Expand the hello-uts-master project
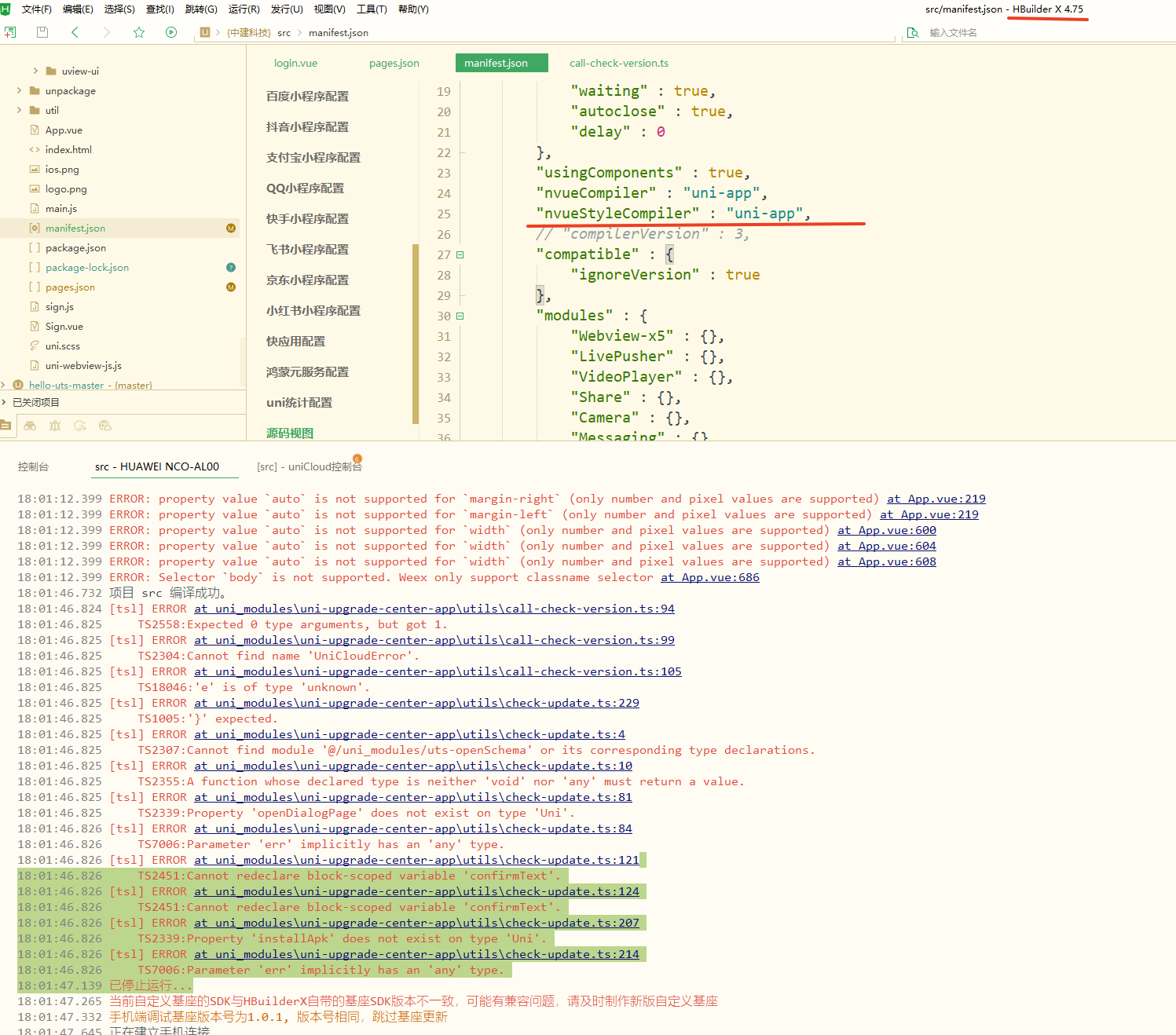 click(x=3, y=385)
